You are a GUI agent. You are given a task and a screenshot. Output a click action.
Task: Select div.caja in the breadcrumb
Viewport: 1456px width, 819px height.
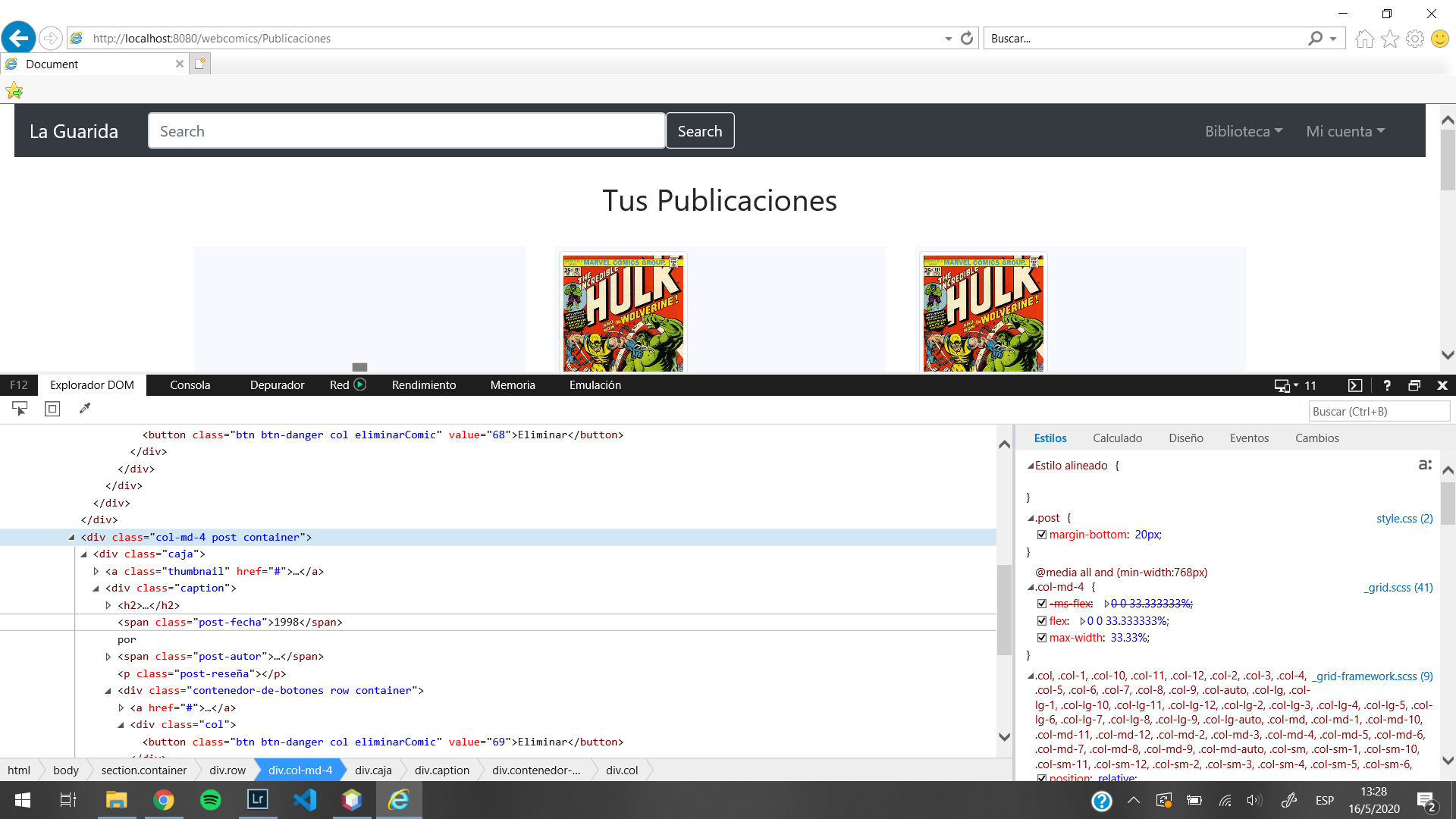click(373, 770)
